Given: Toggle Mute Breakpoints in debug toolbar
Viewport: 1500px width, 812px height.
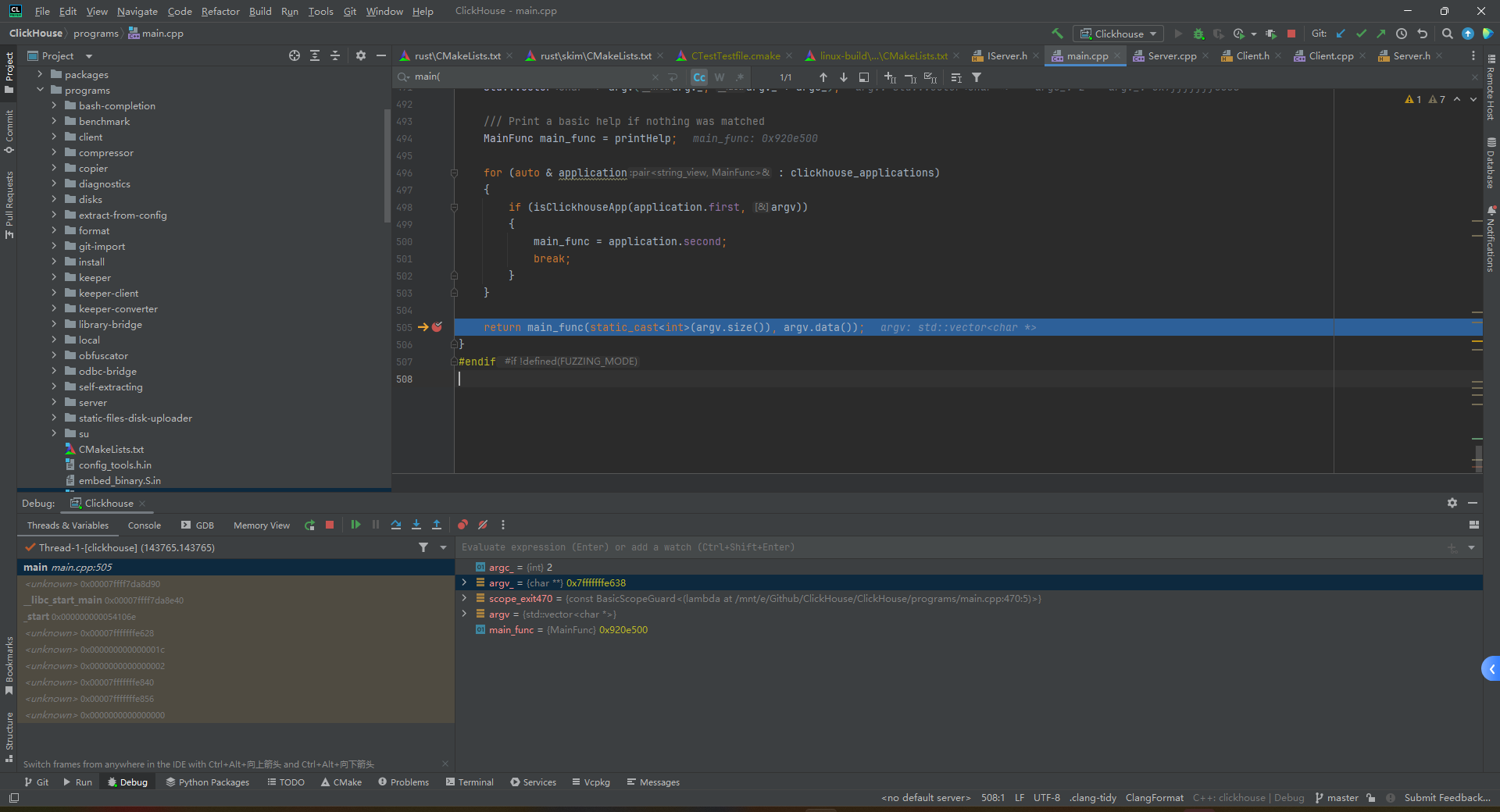Looking at the screenshot, I should (x=483, y=525).
